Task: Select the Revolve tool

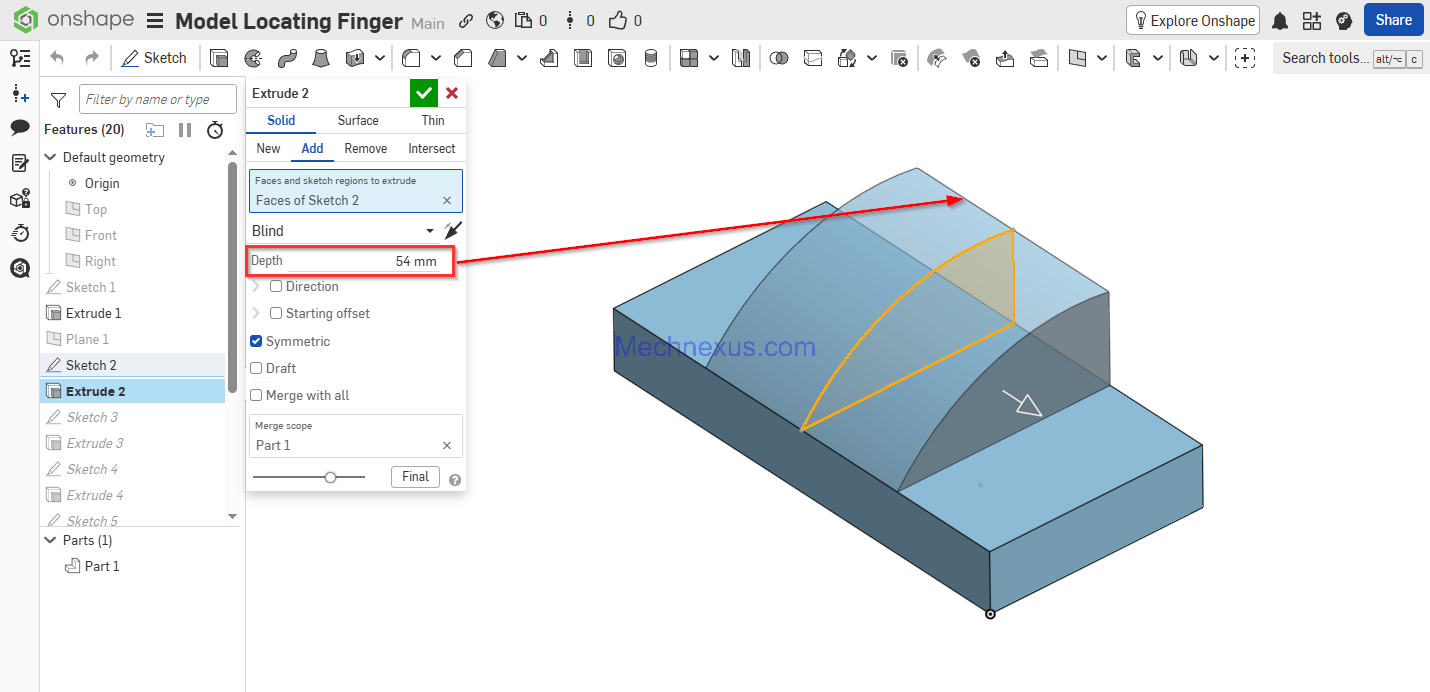Action: pos(253,58)
